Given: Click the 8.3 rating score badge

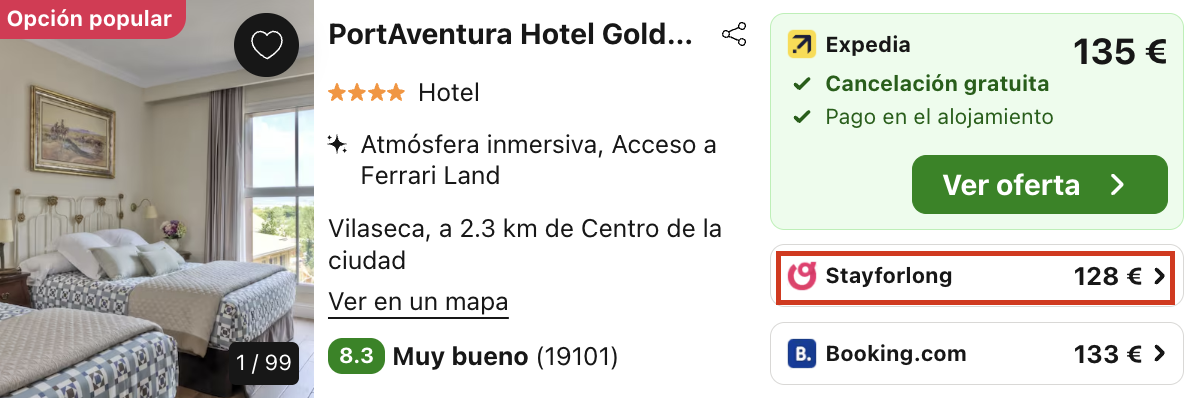Looking at the screenshot, I should tap(356, 356).
